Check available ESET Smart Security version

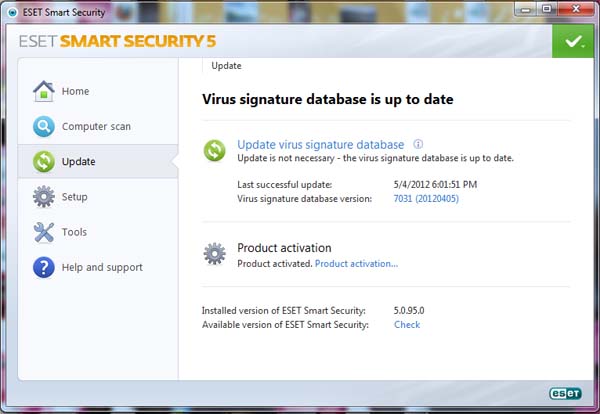407,325
